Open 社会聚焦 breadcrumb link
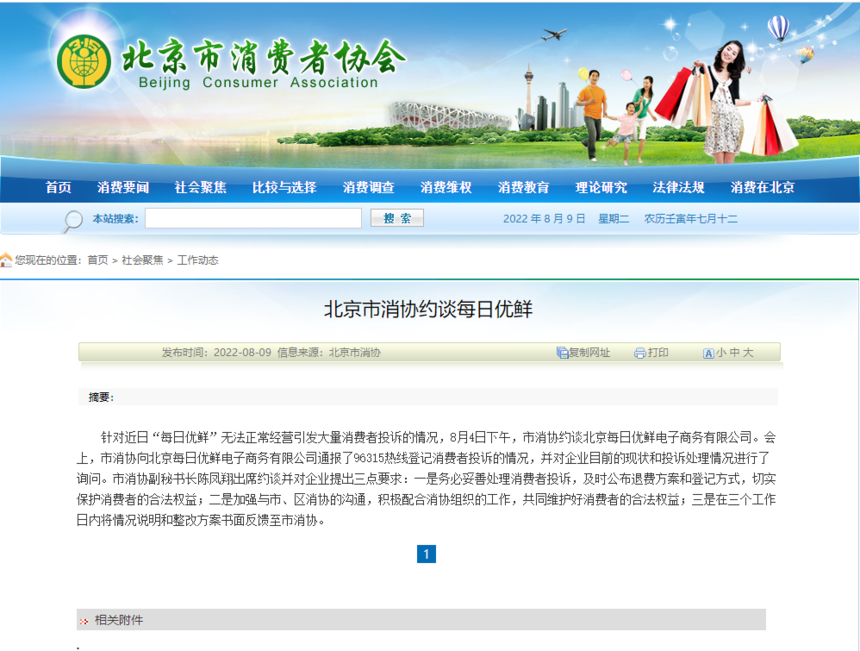The width and height of the screenshot is (860, 651). 143,260
